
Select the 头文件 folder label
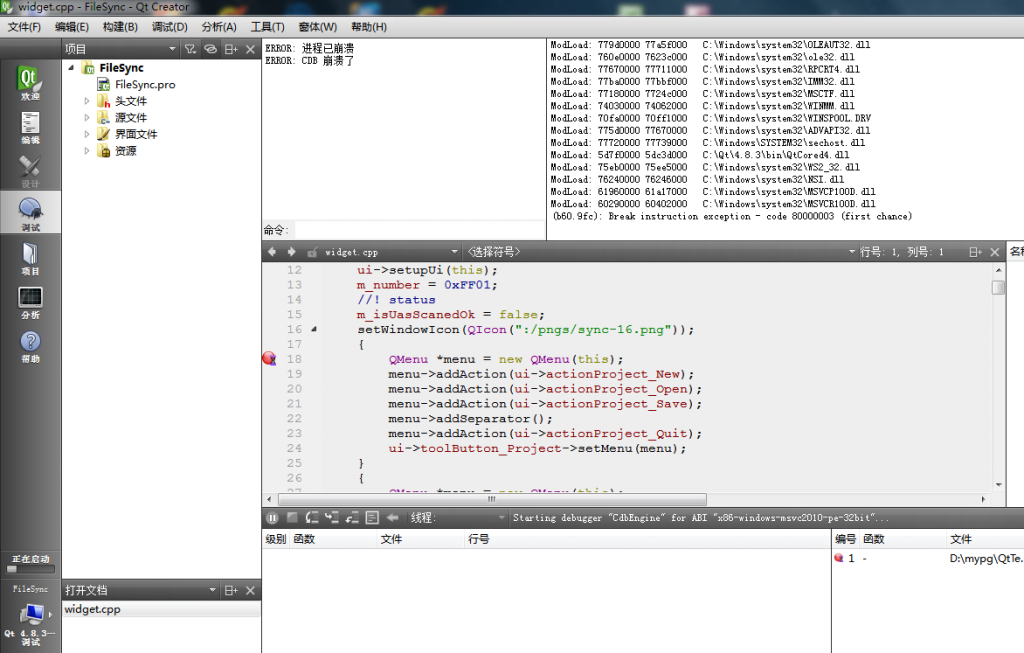click(x=131, y=101)
